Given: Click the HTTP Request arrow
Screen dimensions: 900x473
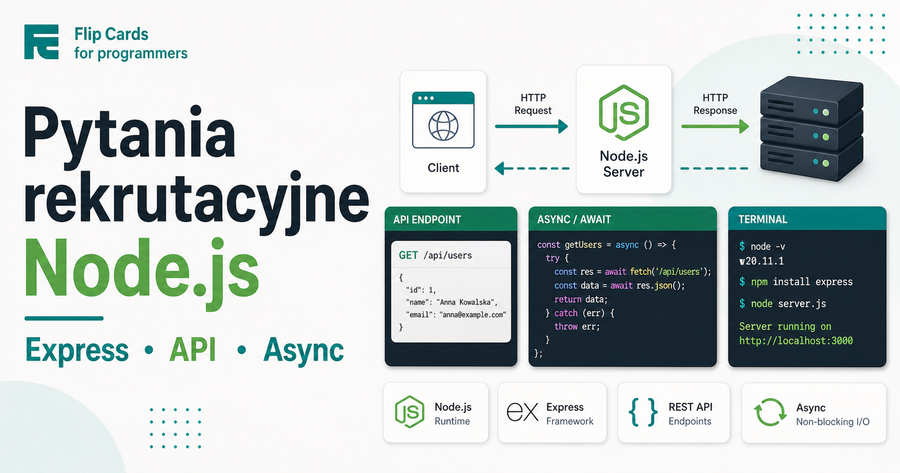Looking at the screenshot, I should tap(532, 126).
